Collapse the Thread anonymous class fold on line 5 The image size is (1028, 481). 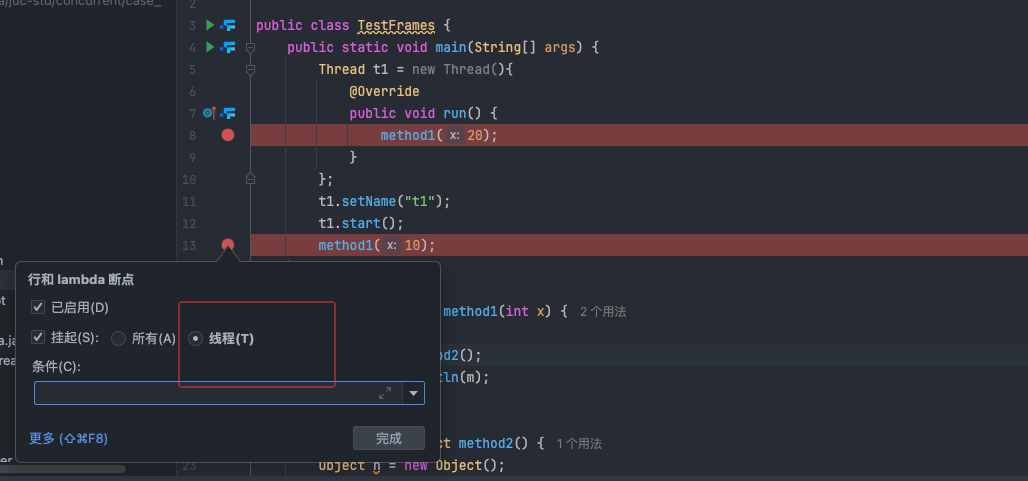250,69
